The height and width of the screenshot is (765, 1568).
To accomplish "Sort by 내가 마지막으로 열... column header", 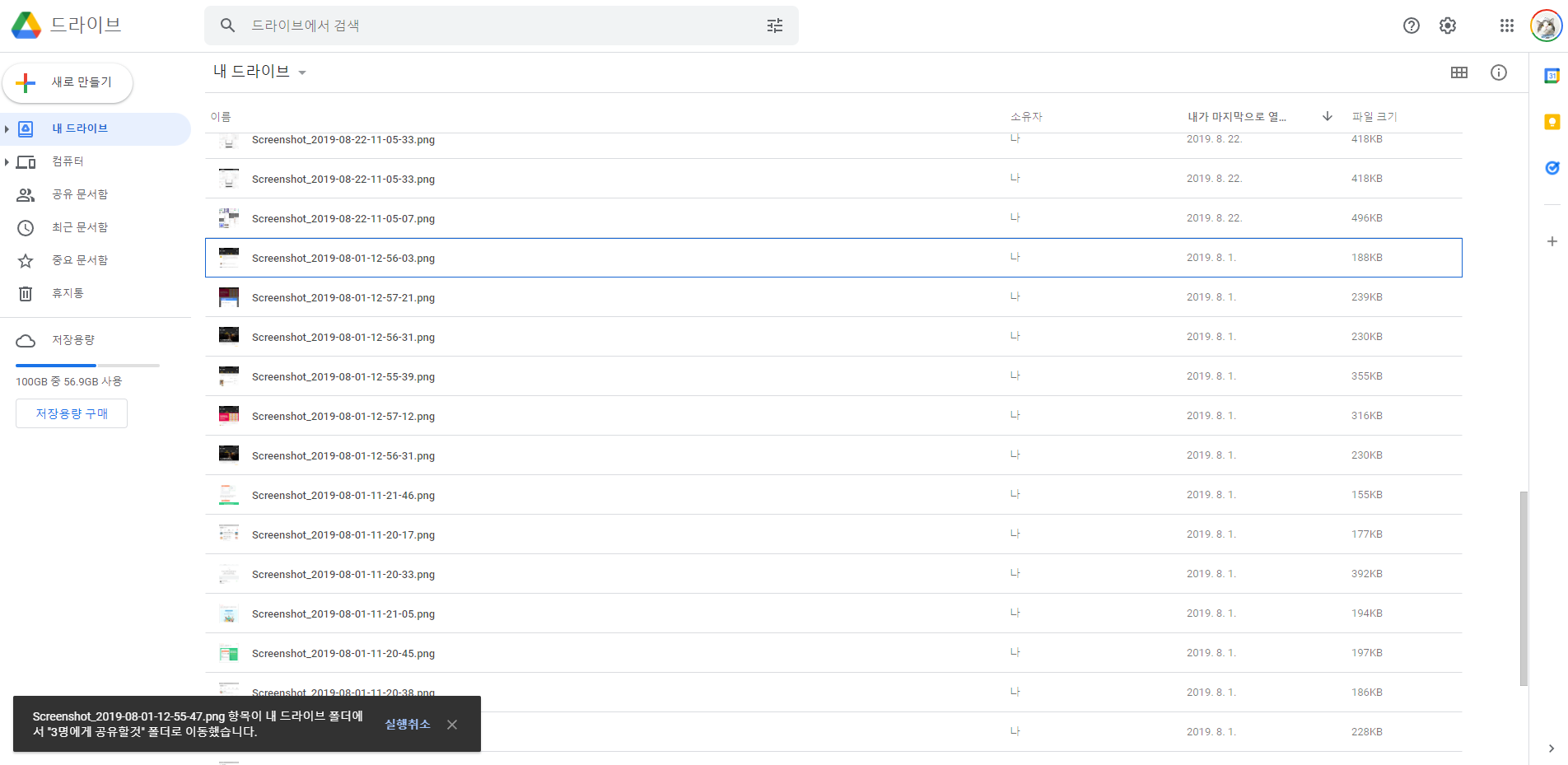I will click(1237, 117).
